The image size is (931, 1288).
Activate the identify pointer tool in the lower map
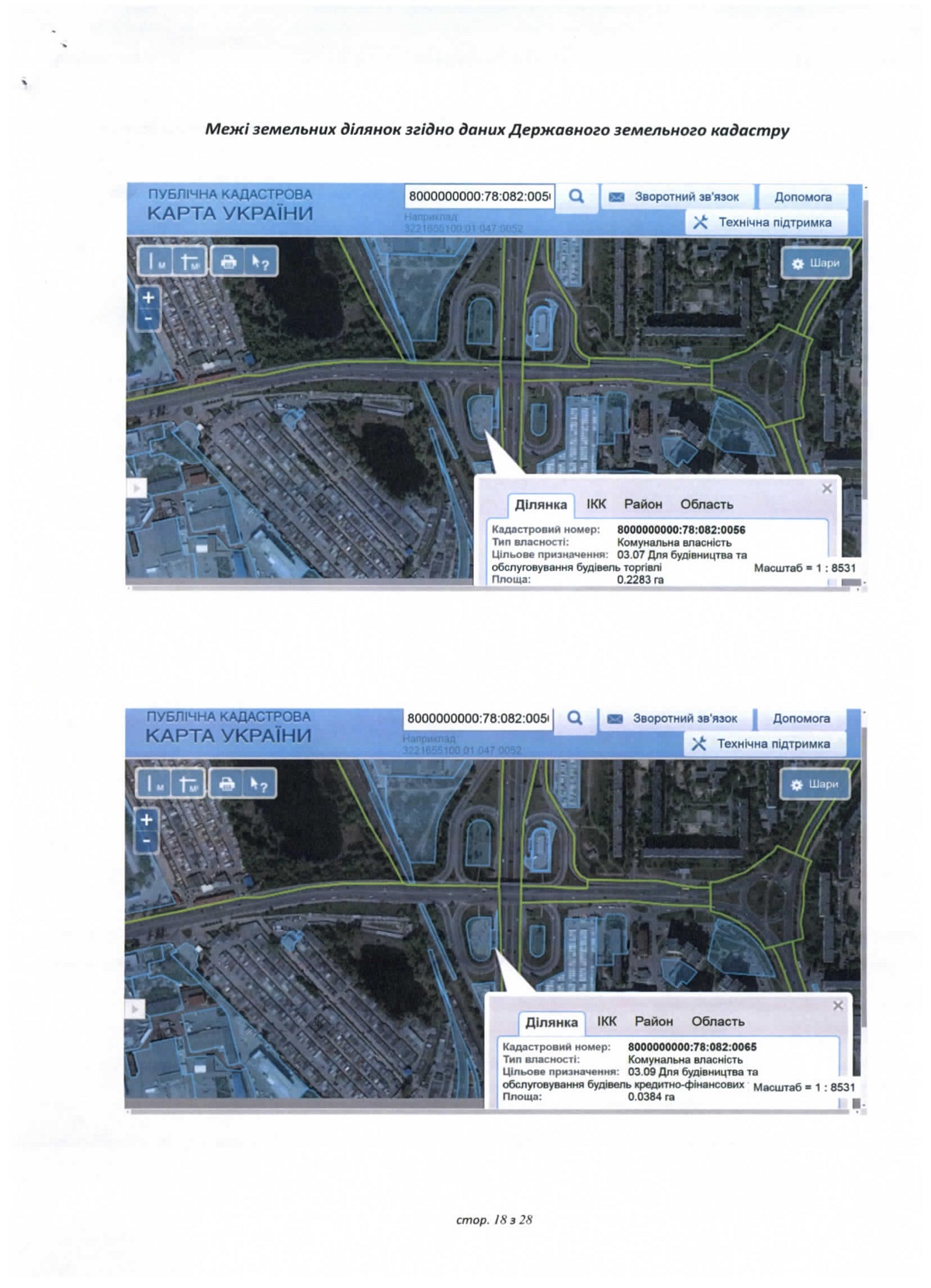(259, 784)
